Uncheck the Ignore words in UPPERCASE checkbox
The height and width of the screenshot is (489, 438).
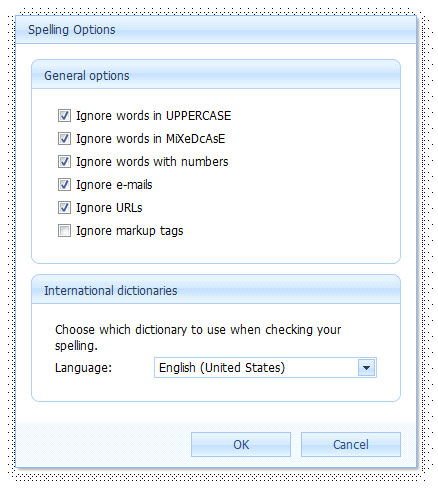[x=64, y=116]
